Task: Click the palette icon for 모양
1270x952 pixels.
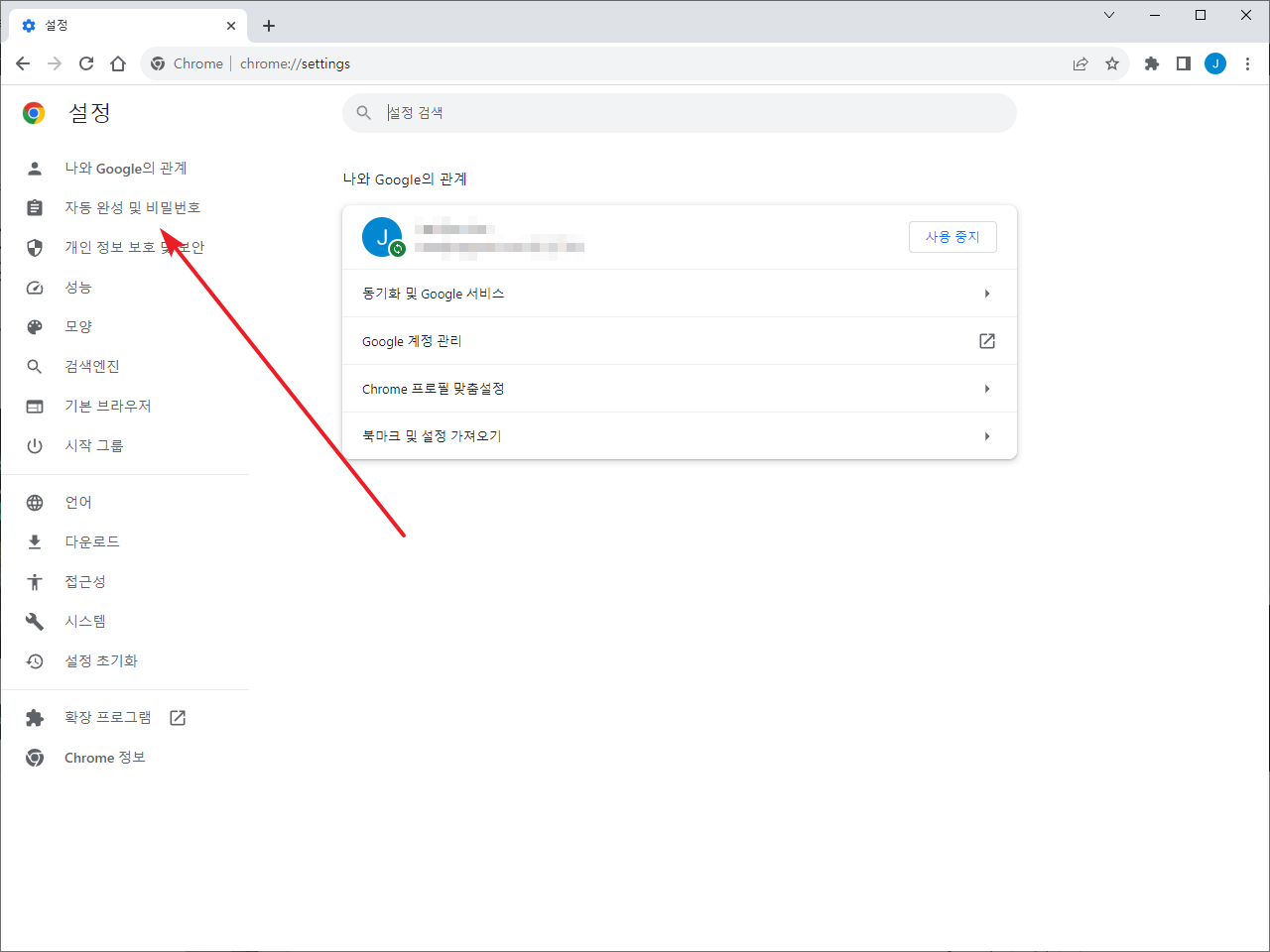Action: 35,327
